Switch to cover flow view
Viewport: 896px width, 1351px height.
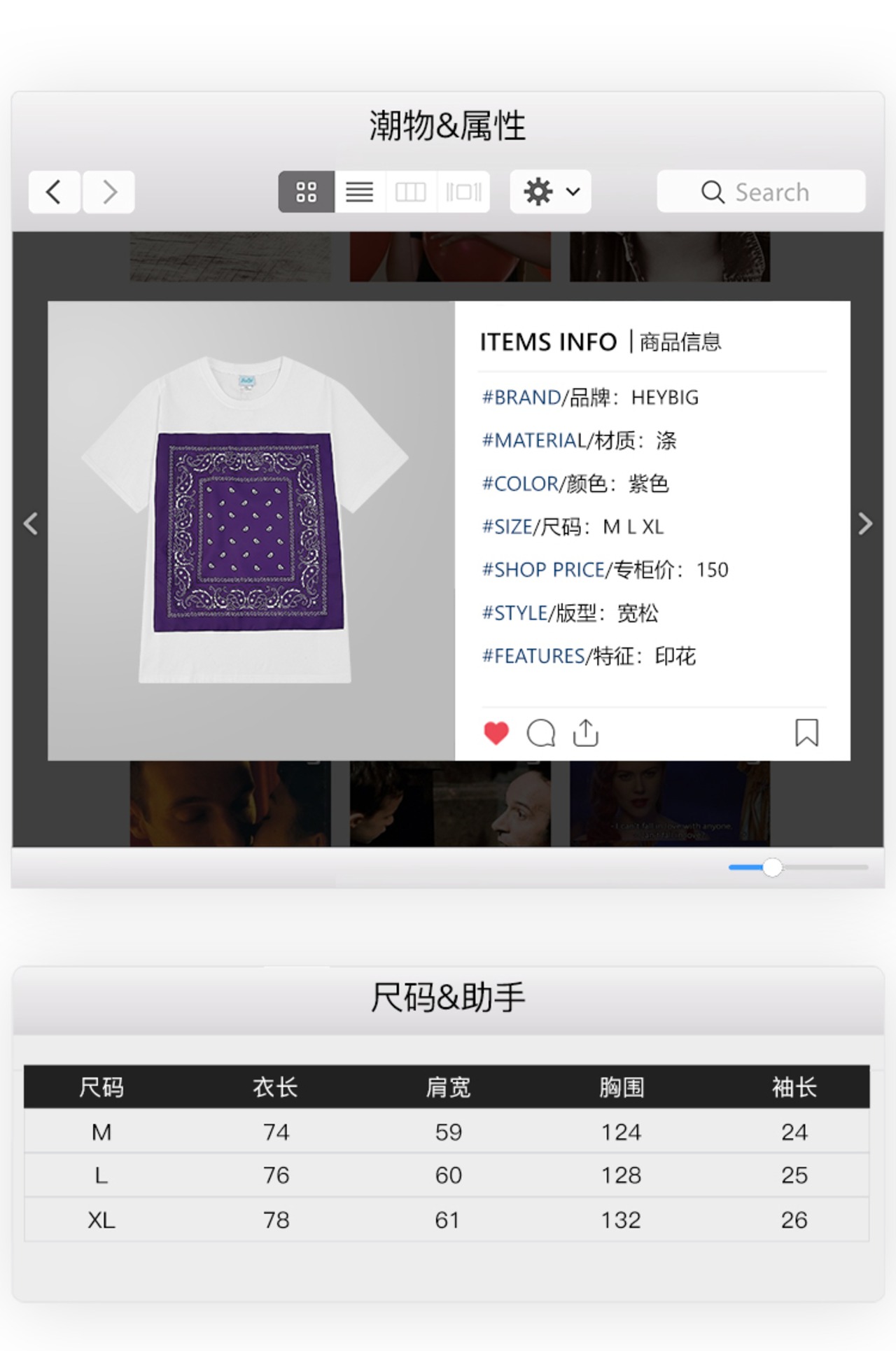click(463, 192)
